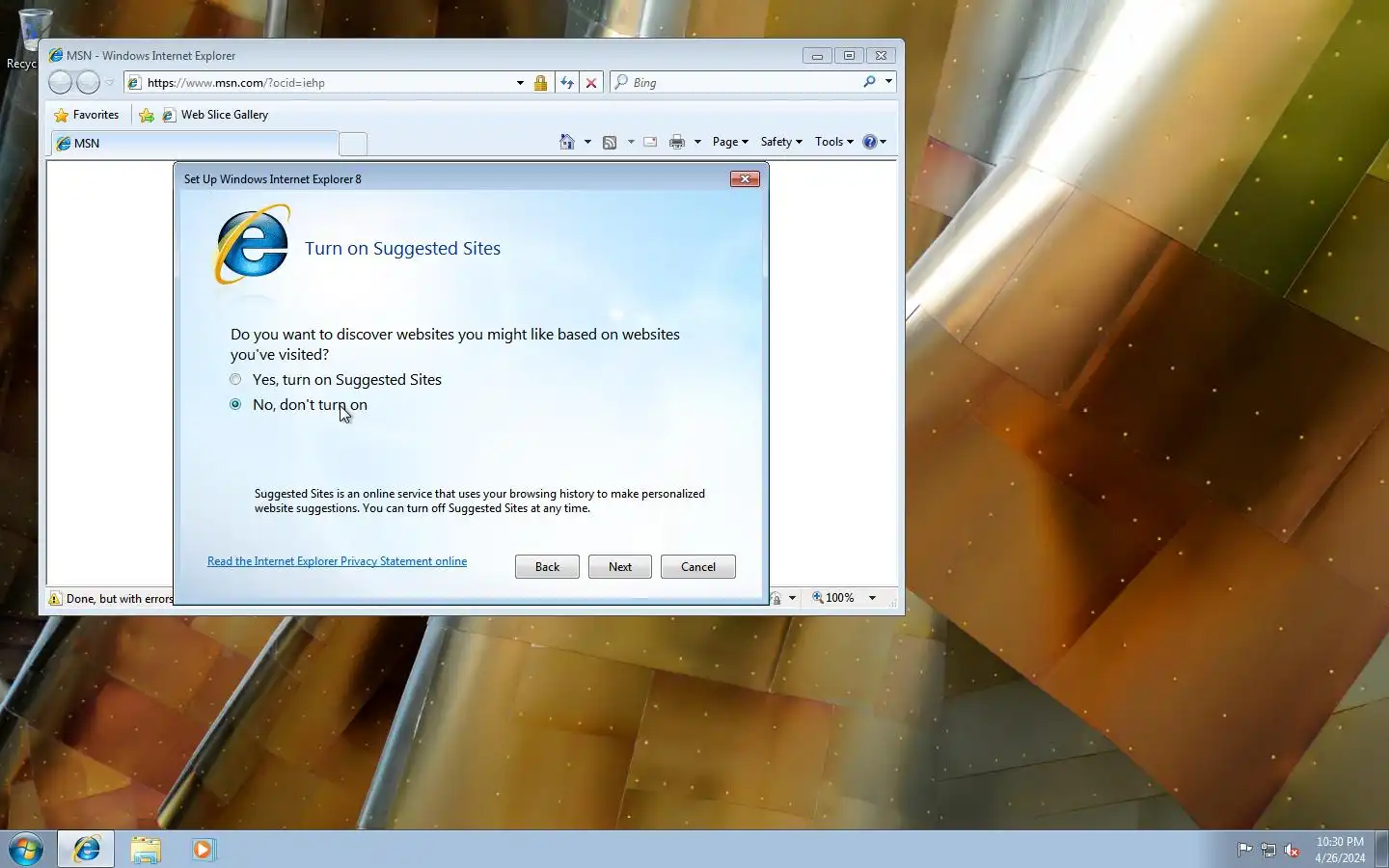1389x868 pixels.
Task: Open the Page menu
Action: pyautogui.click(x=730, y=142)
